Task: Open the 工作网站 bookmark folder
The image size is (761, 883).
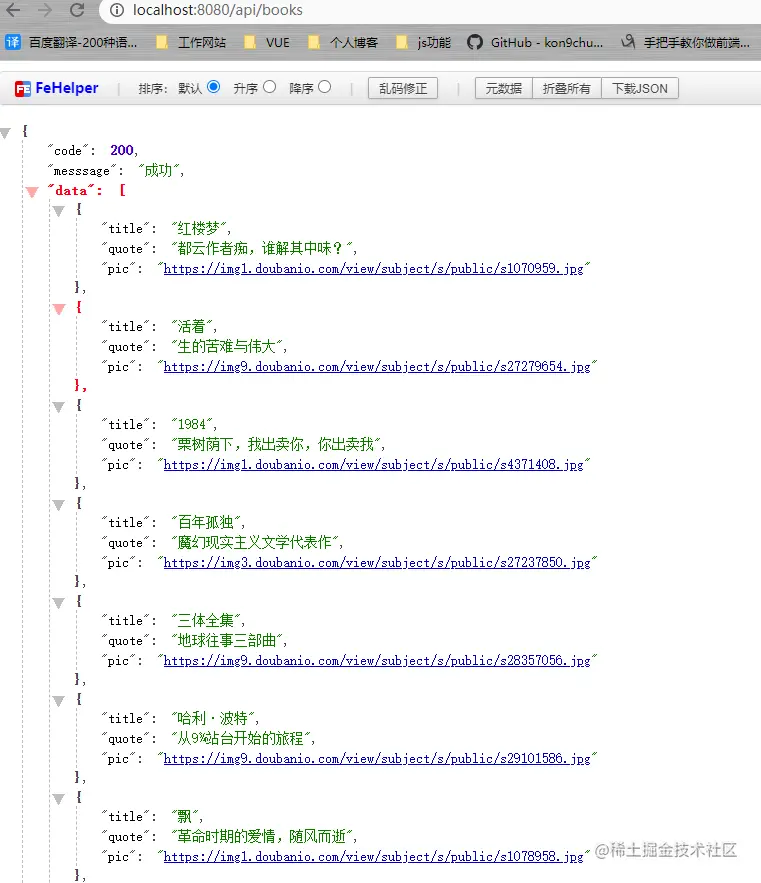Action: coord(191,42)
